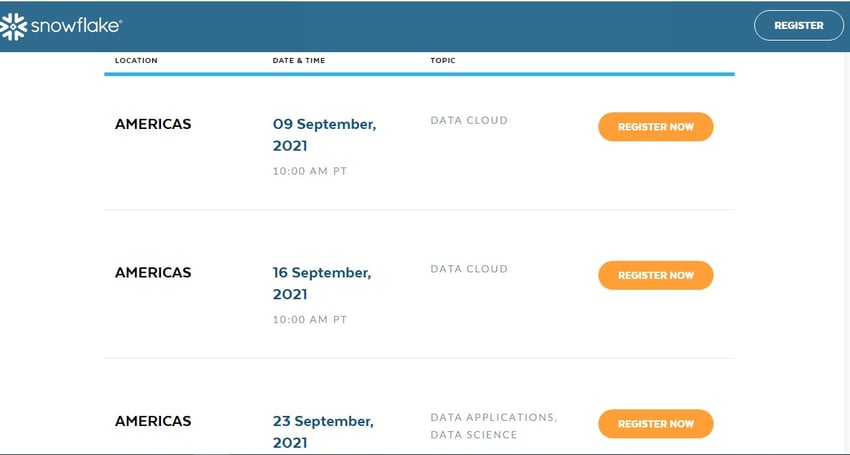The width and height of the screenshot is (850, 455).
Task: Click 10:00 AM PT under 16 September
Action: [310, 320]
